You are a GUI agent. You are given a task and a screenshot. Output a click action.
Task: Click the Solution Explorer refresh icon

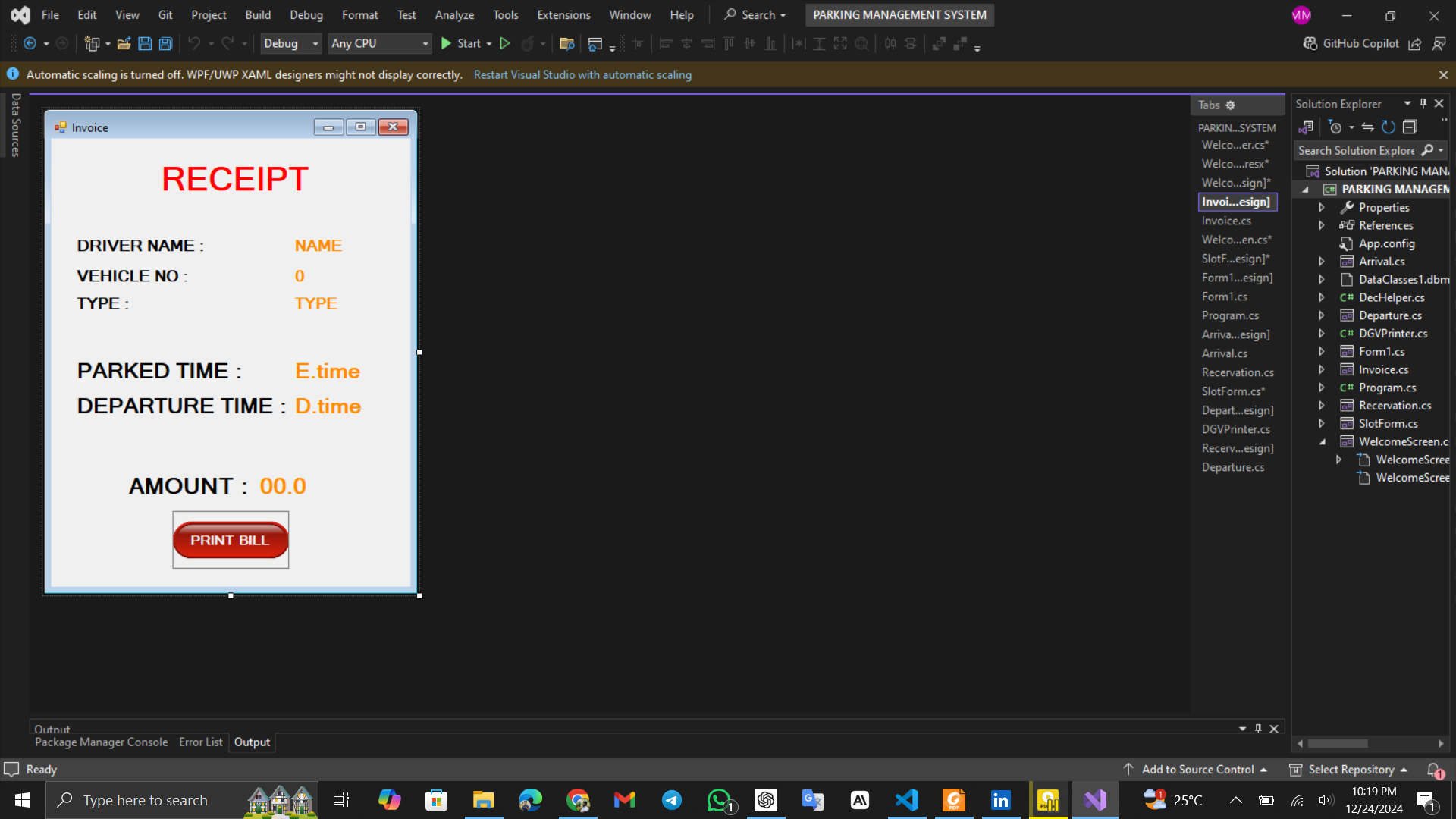(x=1389, y=127)
